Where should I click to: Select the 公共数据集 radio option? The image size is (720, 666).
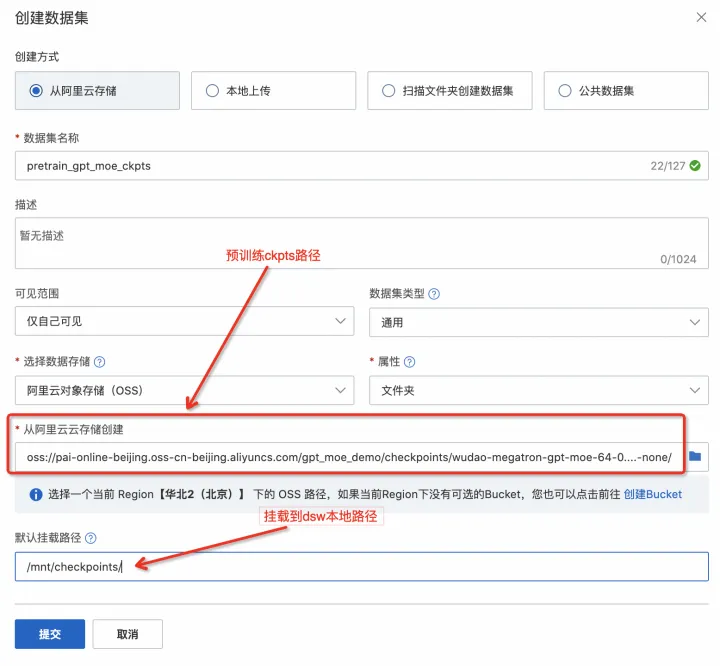(x=564, y=91)
